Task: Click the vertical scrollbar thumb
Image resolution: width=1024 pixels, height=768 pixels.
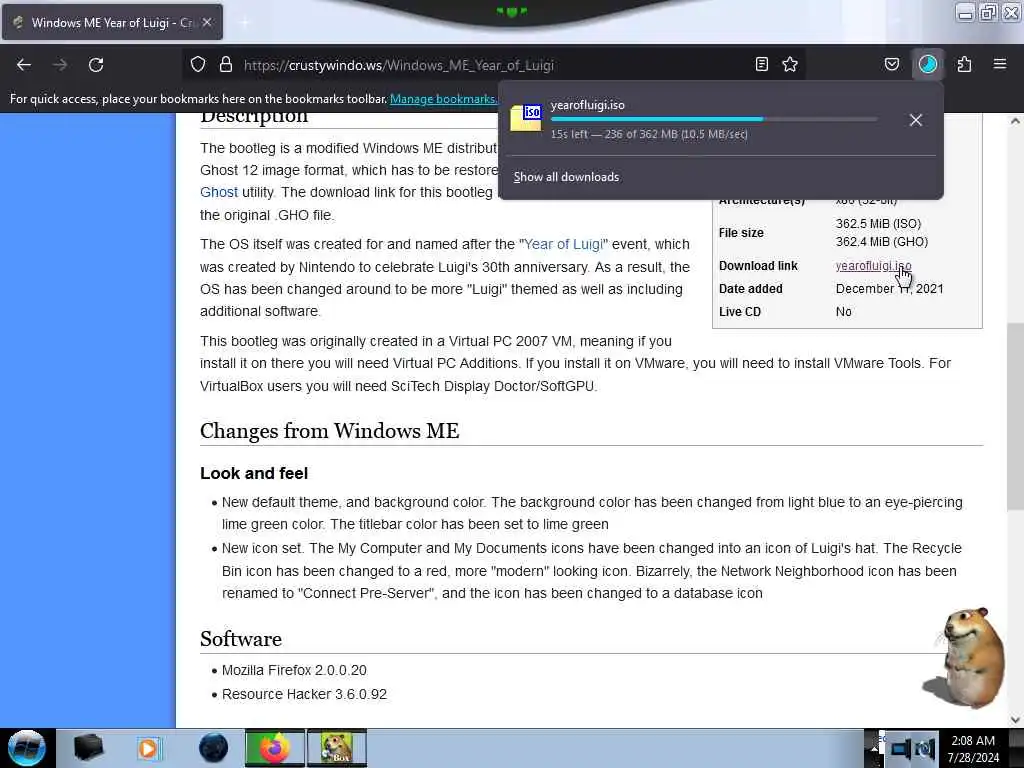Action: pyautogui.click(x=1014, y=417)
